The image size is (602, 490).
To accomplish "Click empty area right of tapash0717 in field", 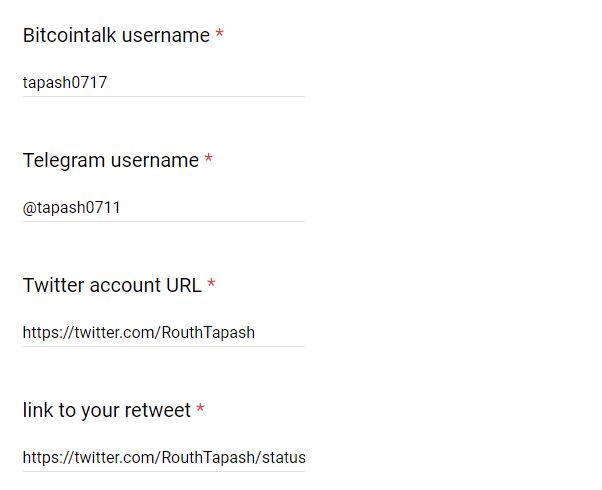I will click(x=206, y=83).
